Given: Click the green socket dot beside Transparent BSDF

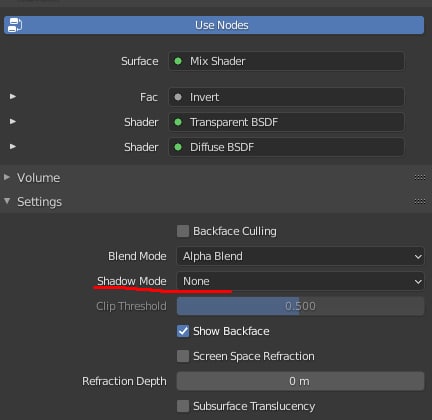Looking at the screenshot, I should click(178, 122).
